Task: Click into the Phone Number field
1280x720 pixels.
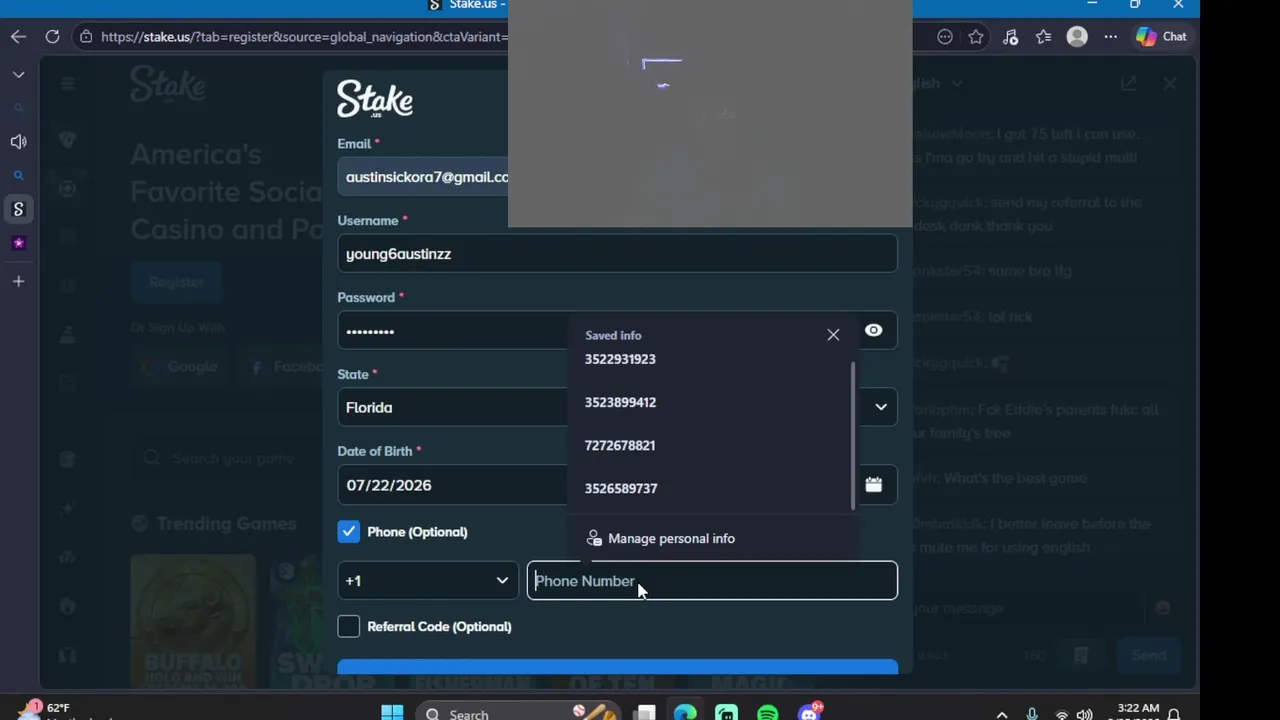Action: click(712, 581)
